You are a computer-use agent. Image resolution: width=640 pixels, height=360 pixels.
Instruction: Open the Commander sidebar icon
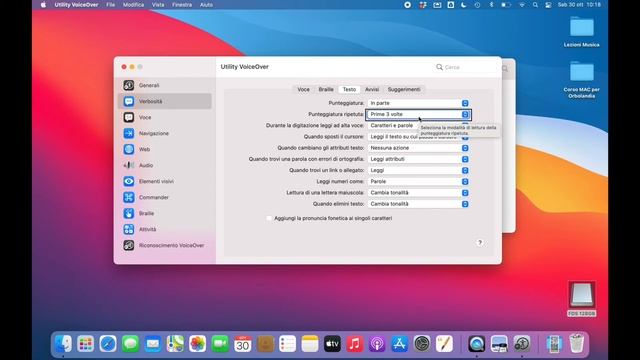[129, 197]
